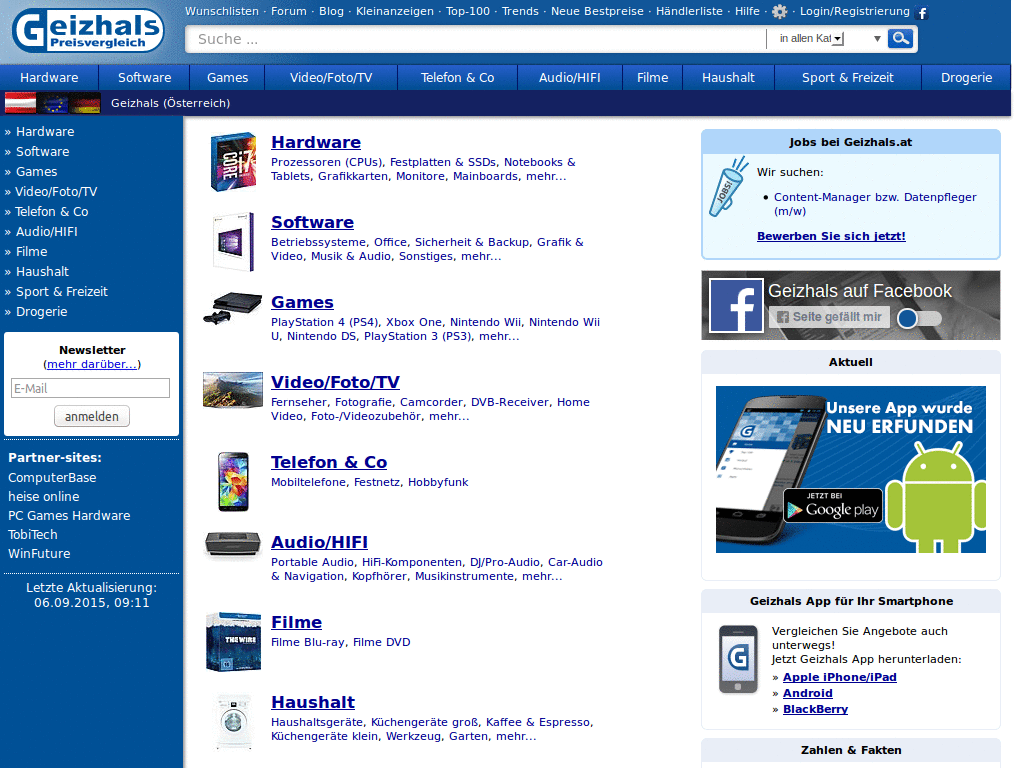Screen dimensions: 1024x768
Task: Open the 'in allen Kat' category dropdown
Action: tap(812, 39)
